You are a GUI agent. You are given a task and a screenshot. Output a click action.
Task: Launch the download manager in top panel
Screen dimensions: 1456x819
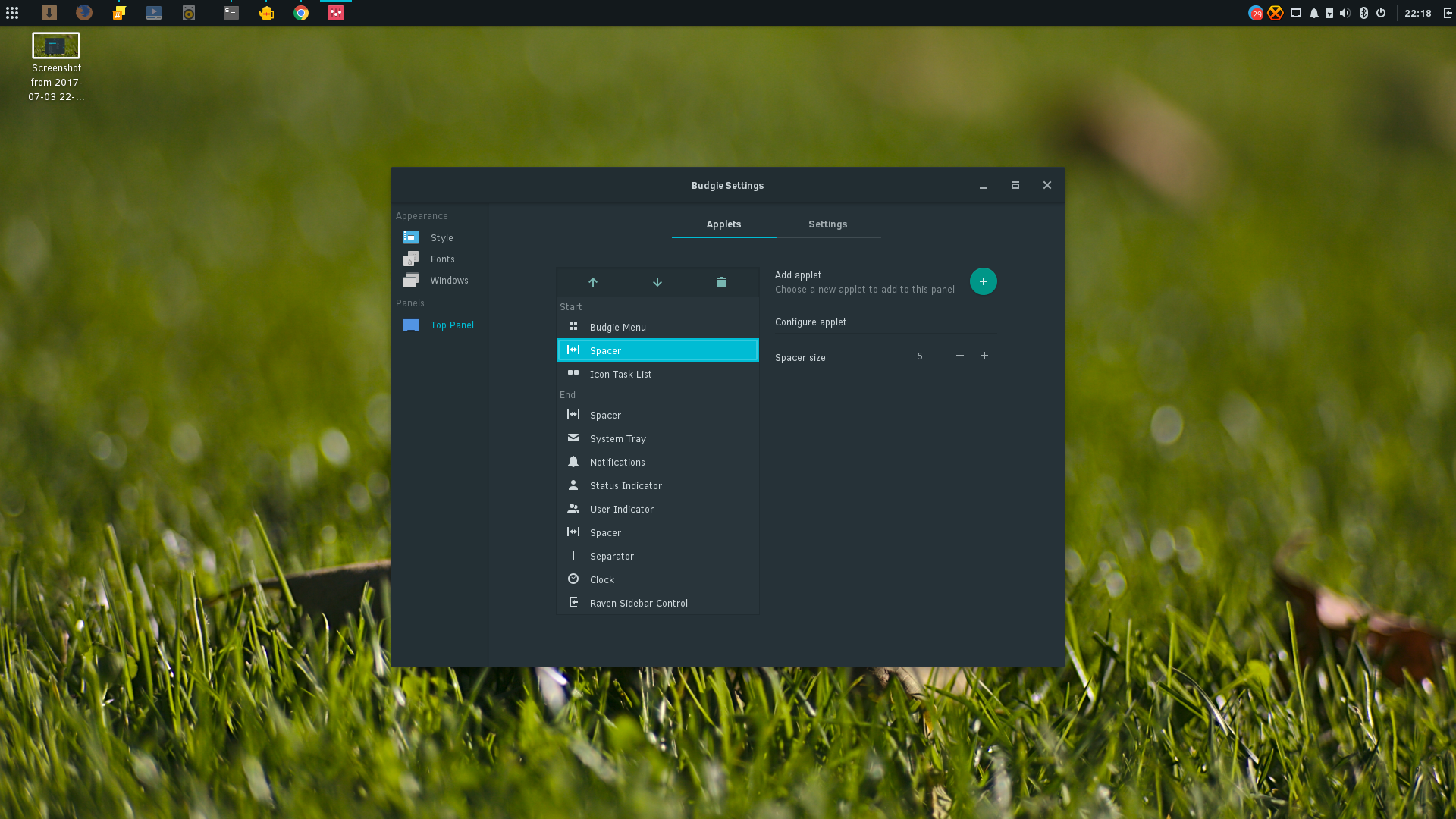coord(49,13)
